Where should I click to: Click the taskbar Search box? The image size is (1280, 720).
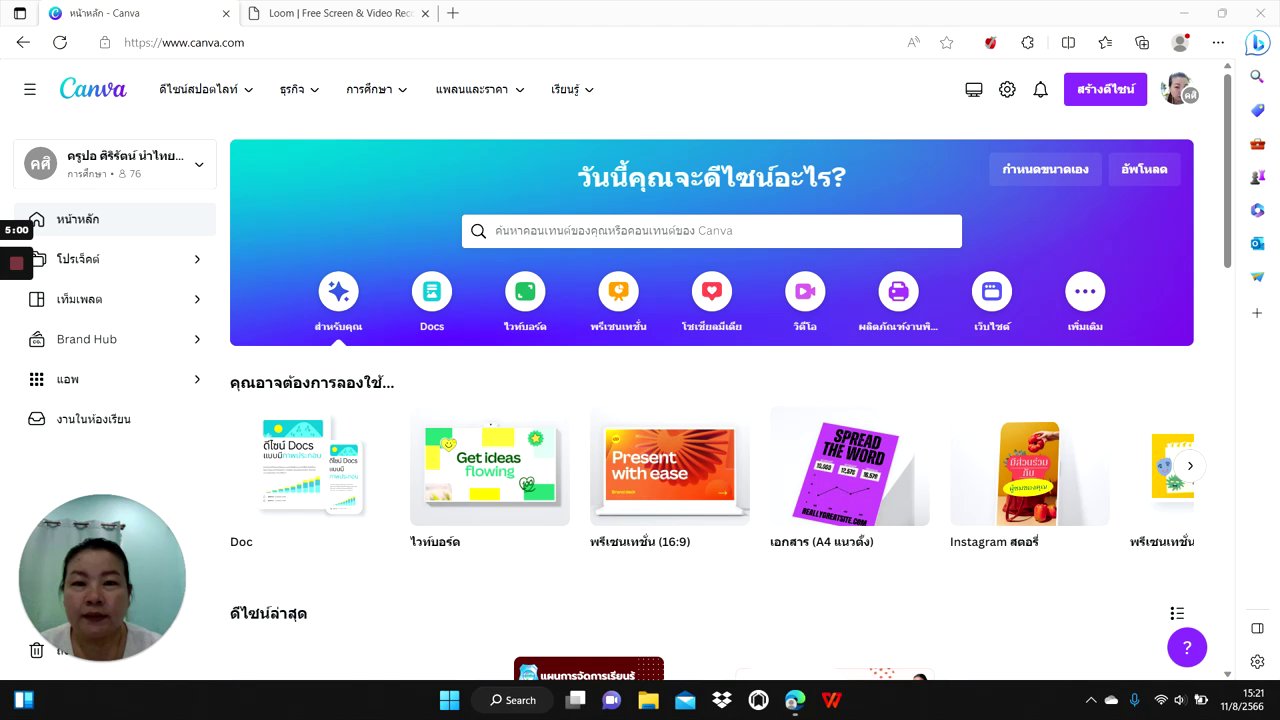513,700
